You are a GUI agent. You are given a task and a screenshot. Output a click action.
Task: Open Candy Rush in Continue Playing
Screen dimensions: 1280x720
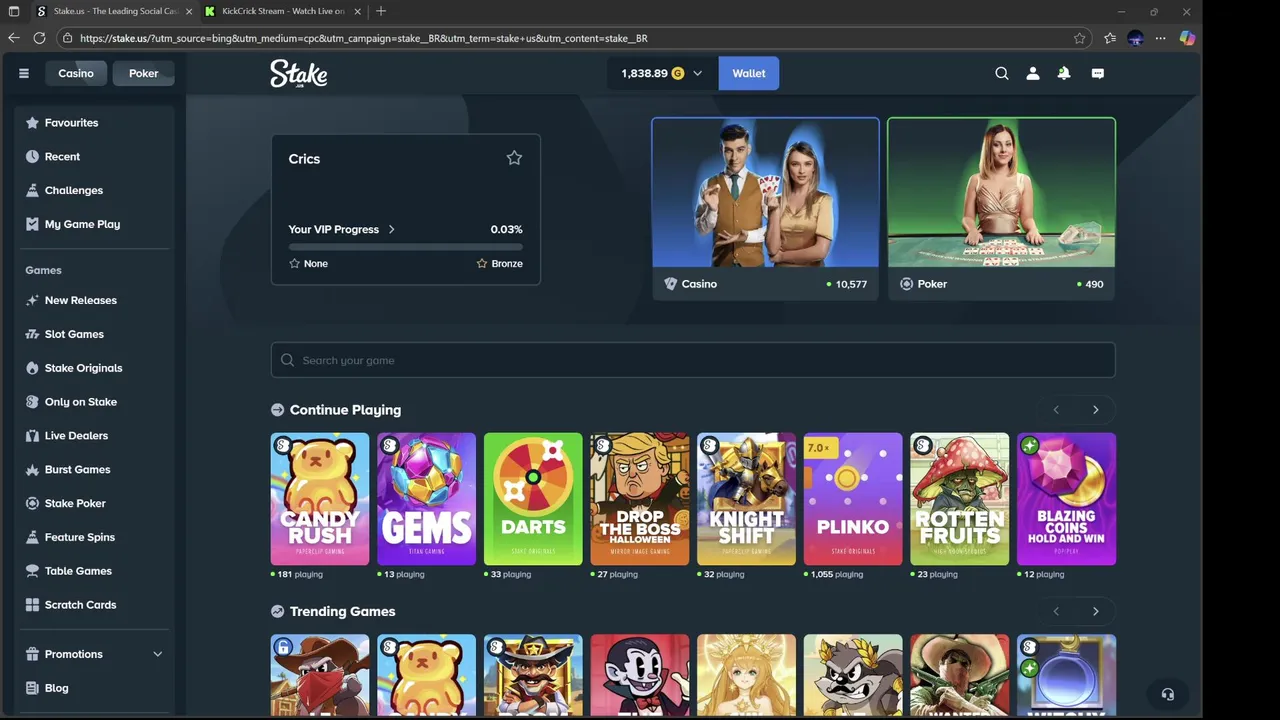click(320, 499)
